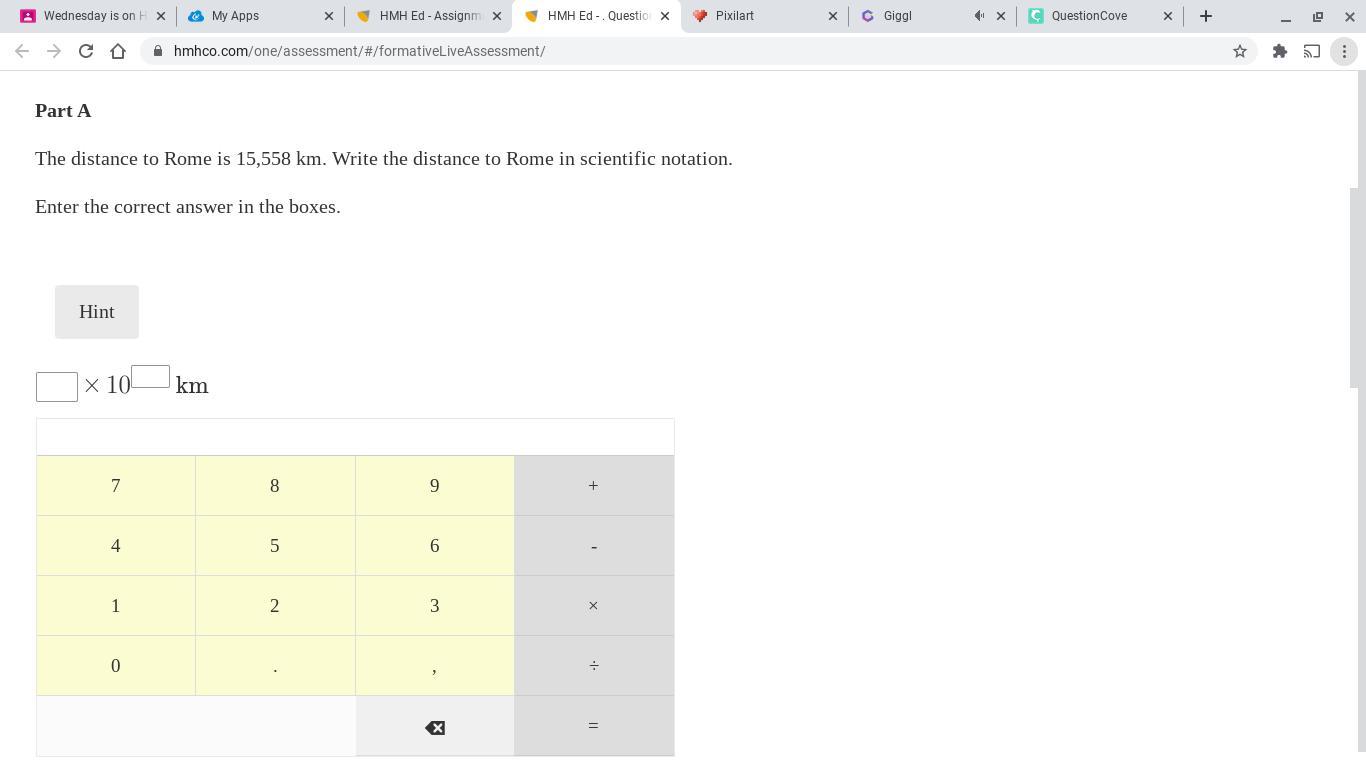
Task: Click the backspace key on the keypad
Action: (434, 726)
